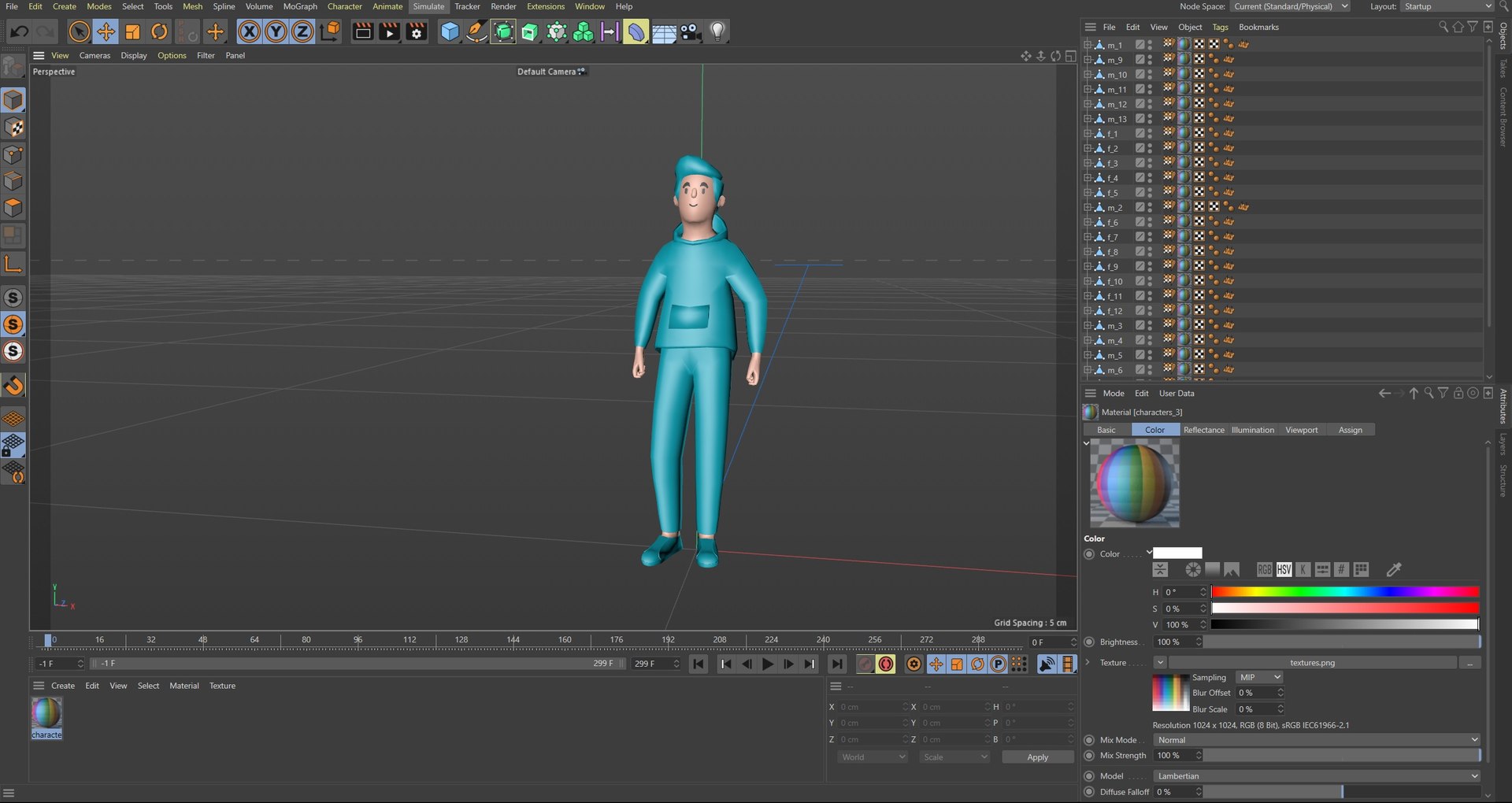1512x803 pixels.
Task: Pick color with eyedropper icon
Action: (1394, 569)
